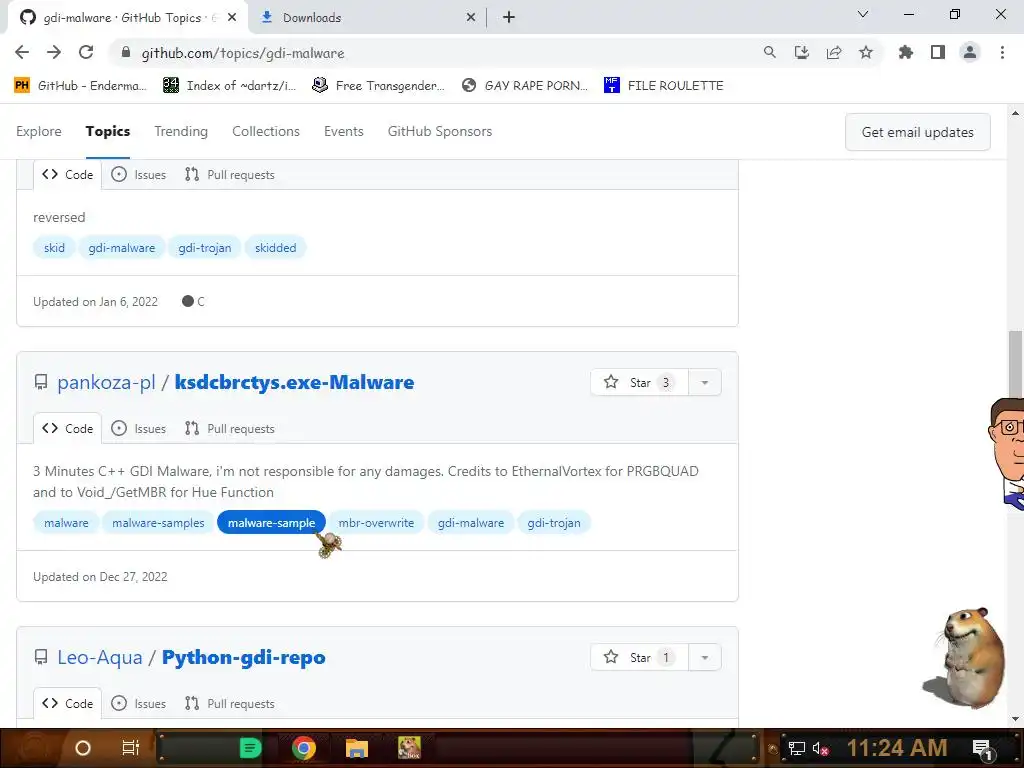Screen dimensions: 1024x768
Task: Click the skidded topic tag
Action: click(276, 248)
